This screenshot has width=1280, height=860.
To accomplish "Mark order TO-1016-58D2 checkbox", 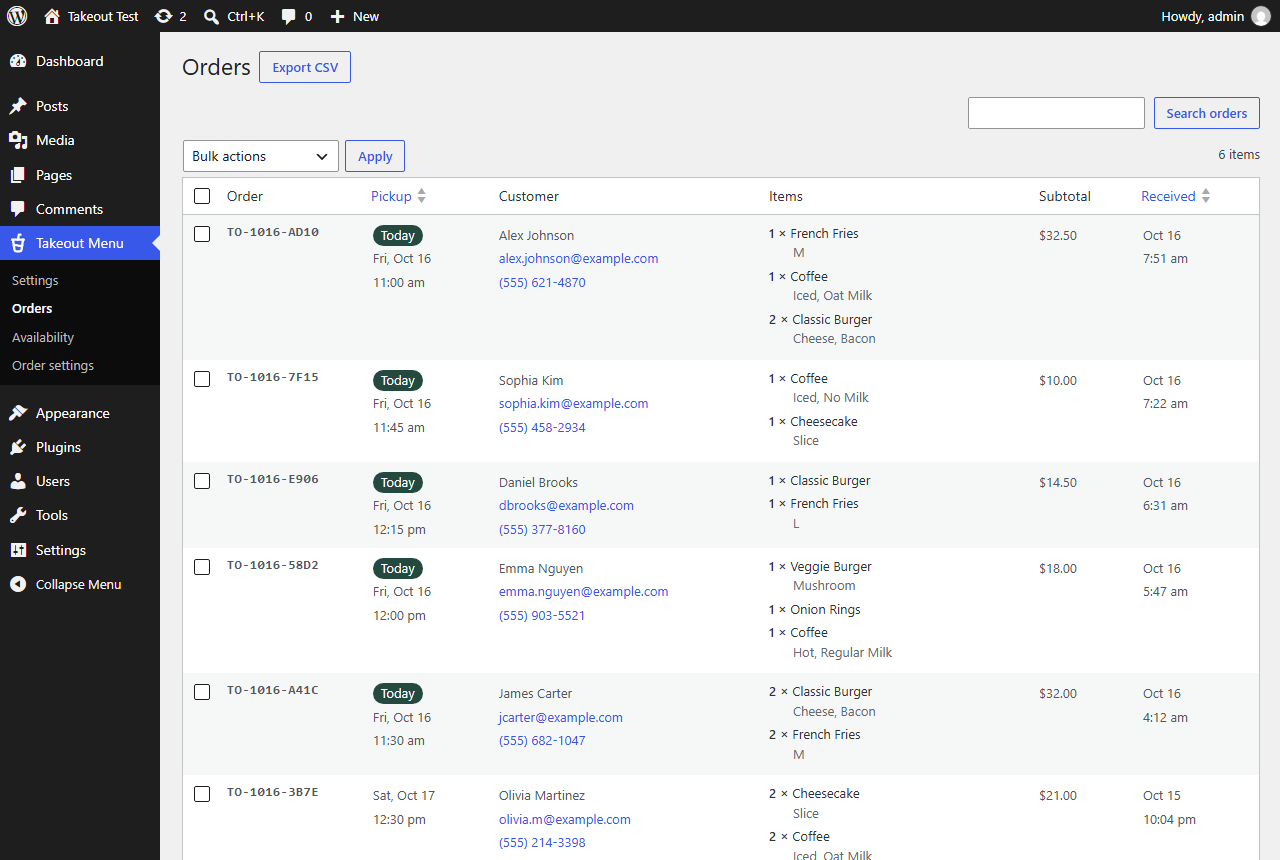I will click(x=202, y=567).
